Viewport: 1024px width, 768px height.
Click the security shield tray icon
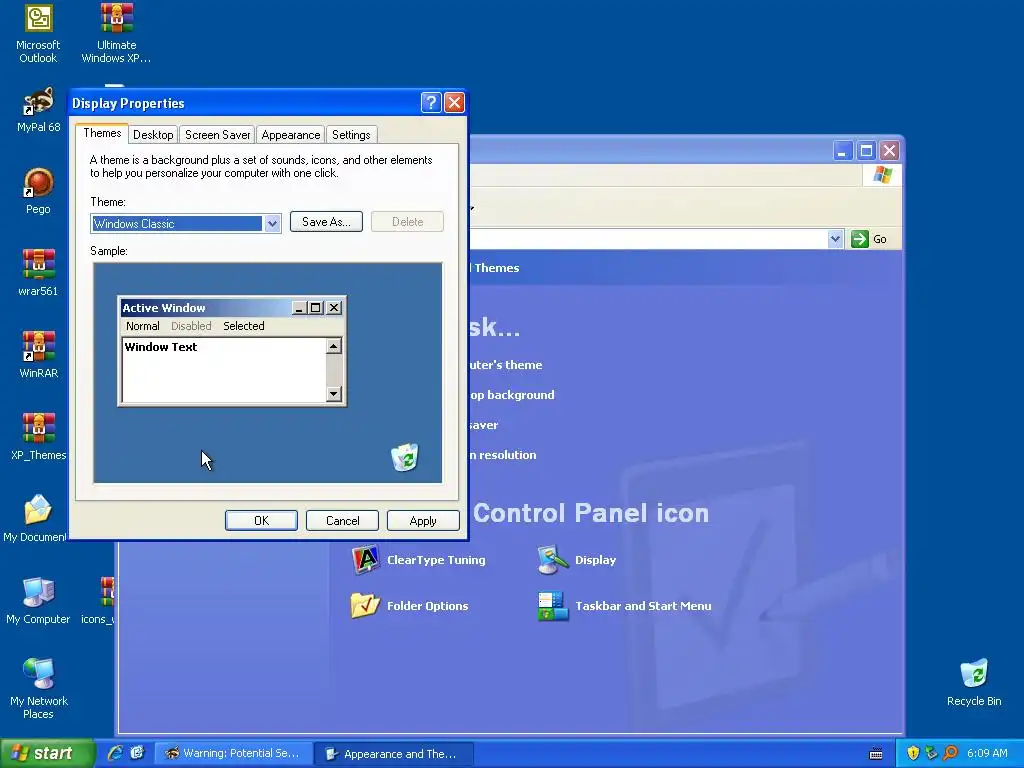(913, 753)
